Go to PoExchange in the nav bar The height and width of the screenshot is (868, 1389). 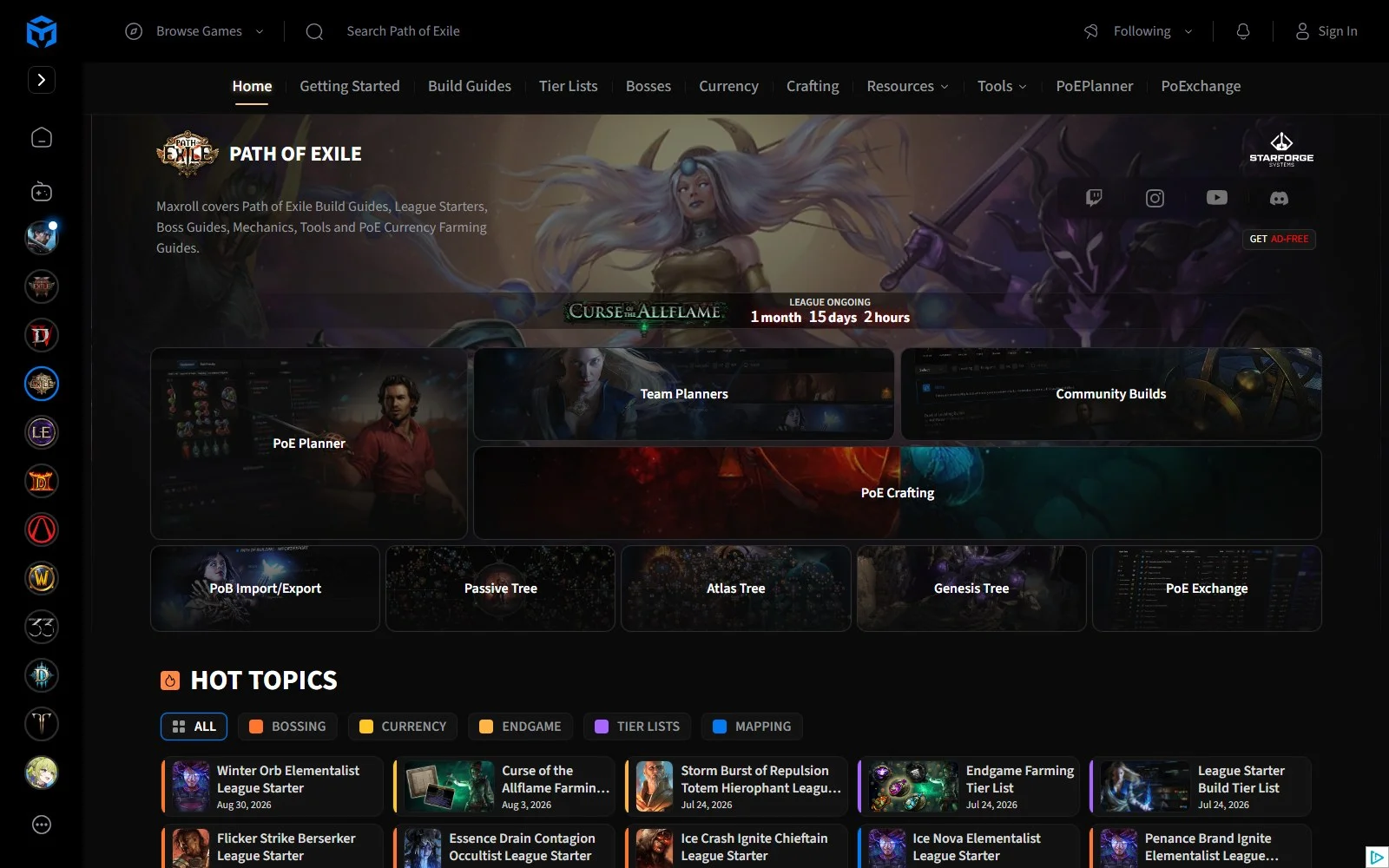click(x=1201, y=86)
